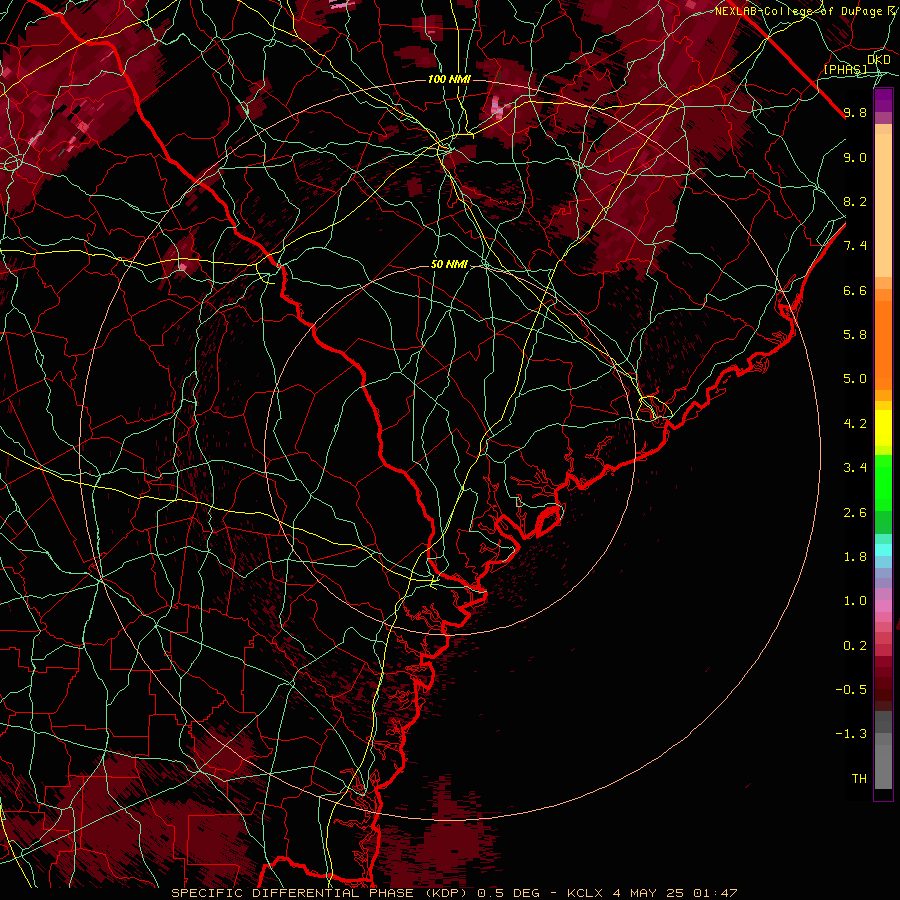The image size is (900, 900).
Task: Click the 9.0 value on color scale
Action: [x=855, y=157]
